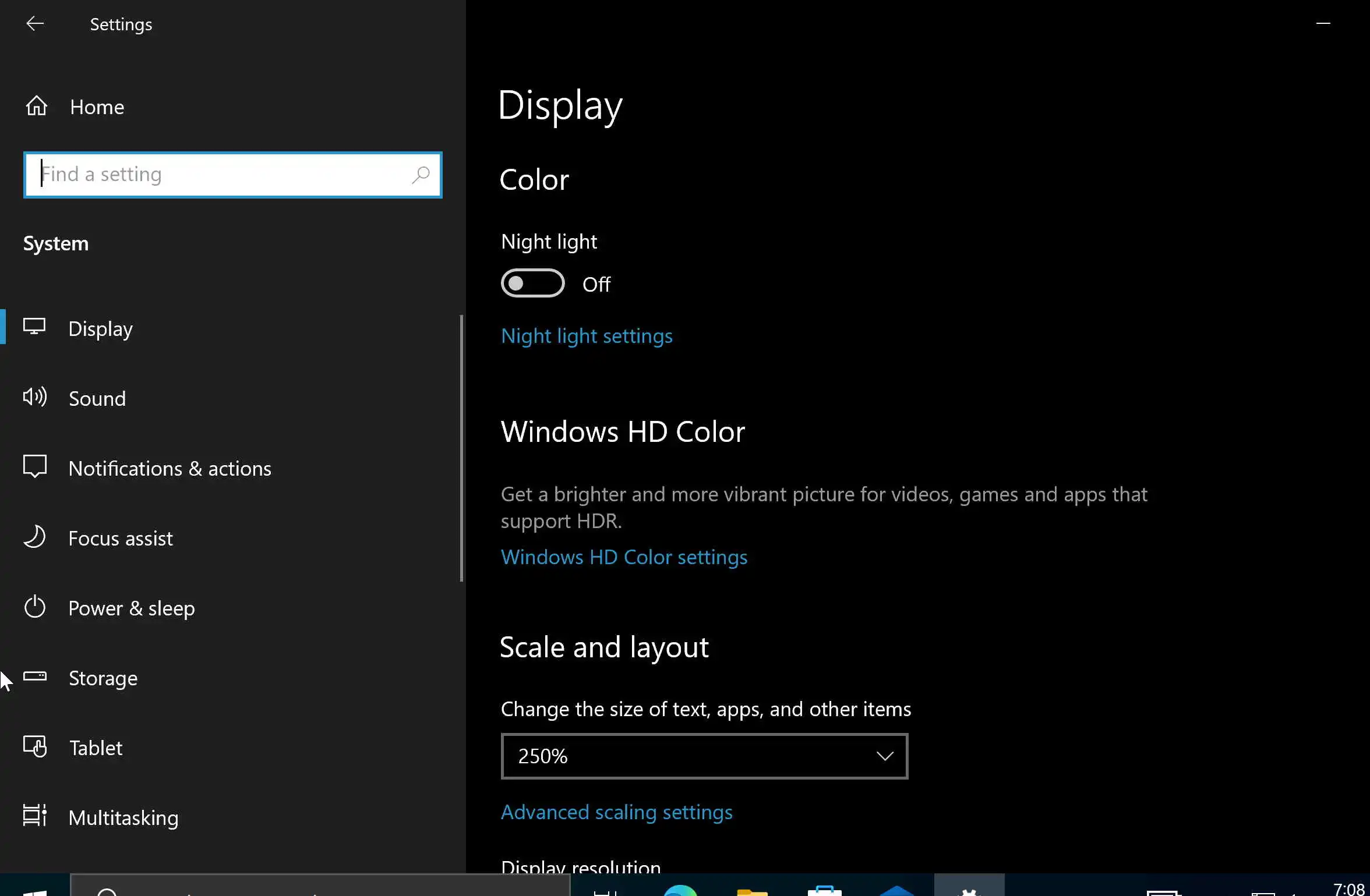The width and height of the screenshot is (1370, 896).
Task: Click the back arrow in Settings
Action: (35, 24)
